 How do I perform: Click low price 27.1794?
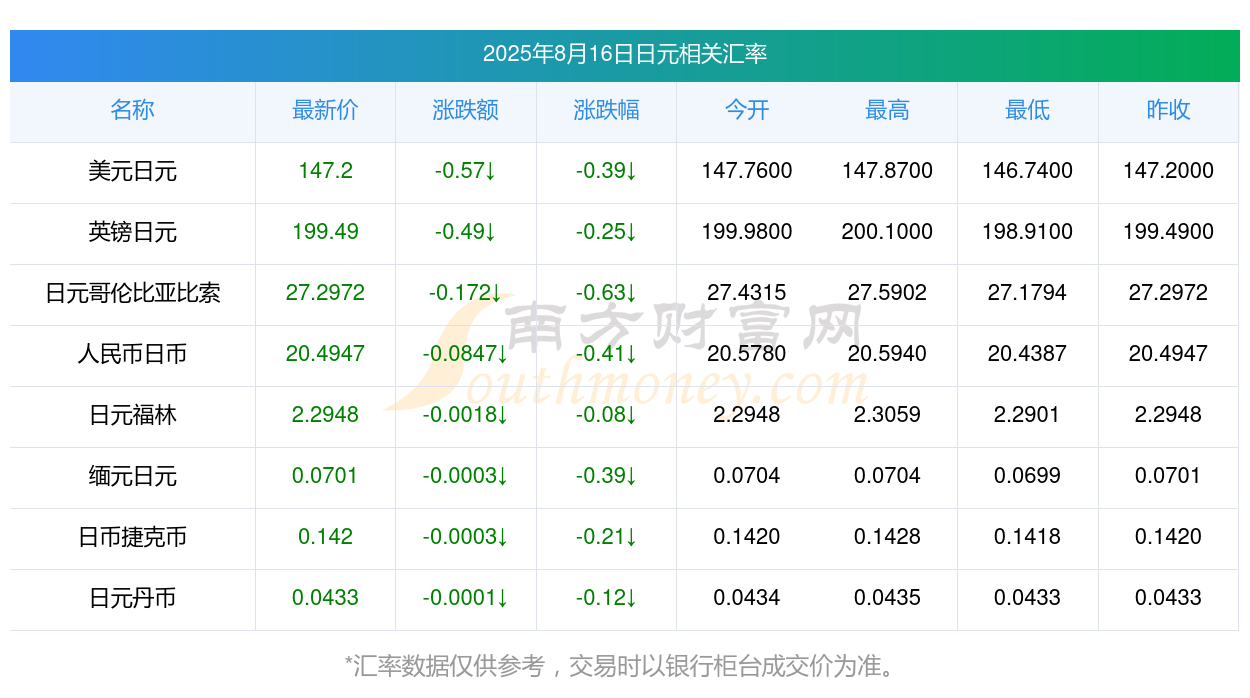[1028, 293]
